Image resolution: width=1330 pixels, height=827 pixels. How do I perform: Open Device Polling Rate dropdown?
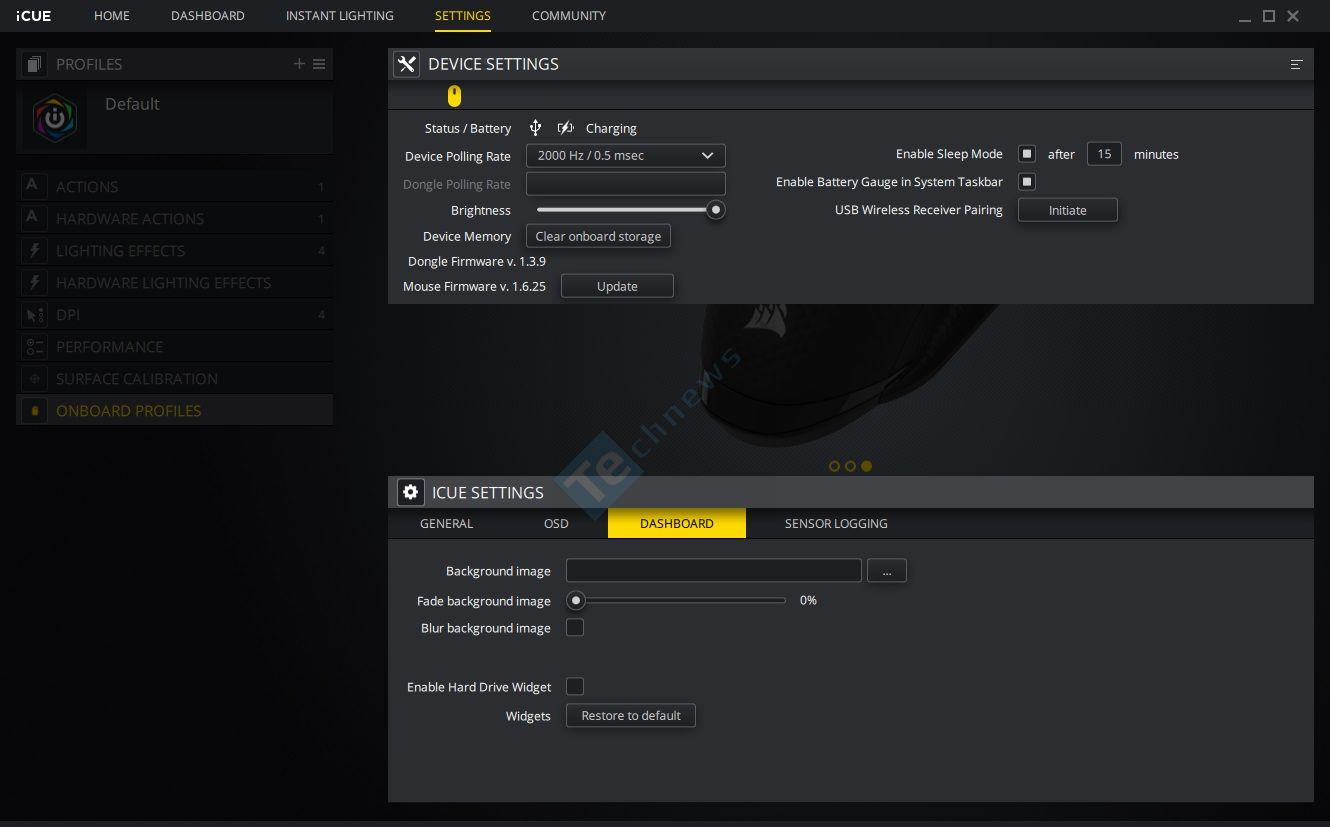coord(626,155)
